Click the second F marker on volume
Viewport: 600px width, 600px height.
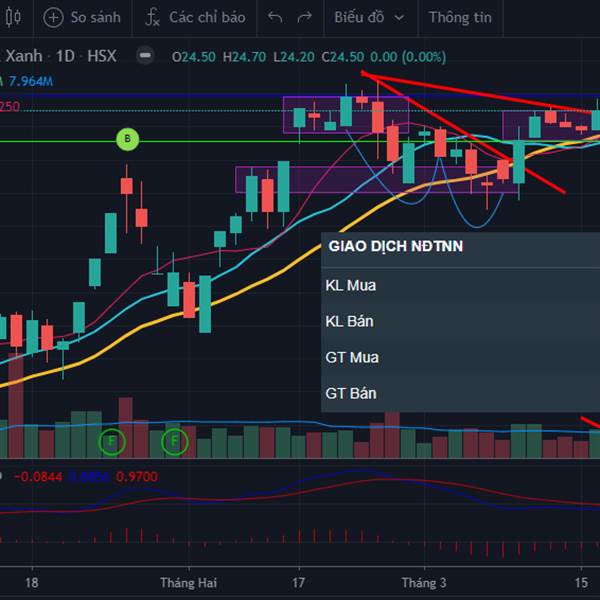pyautogui.click(x=174, y=442)
